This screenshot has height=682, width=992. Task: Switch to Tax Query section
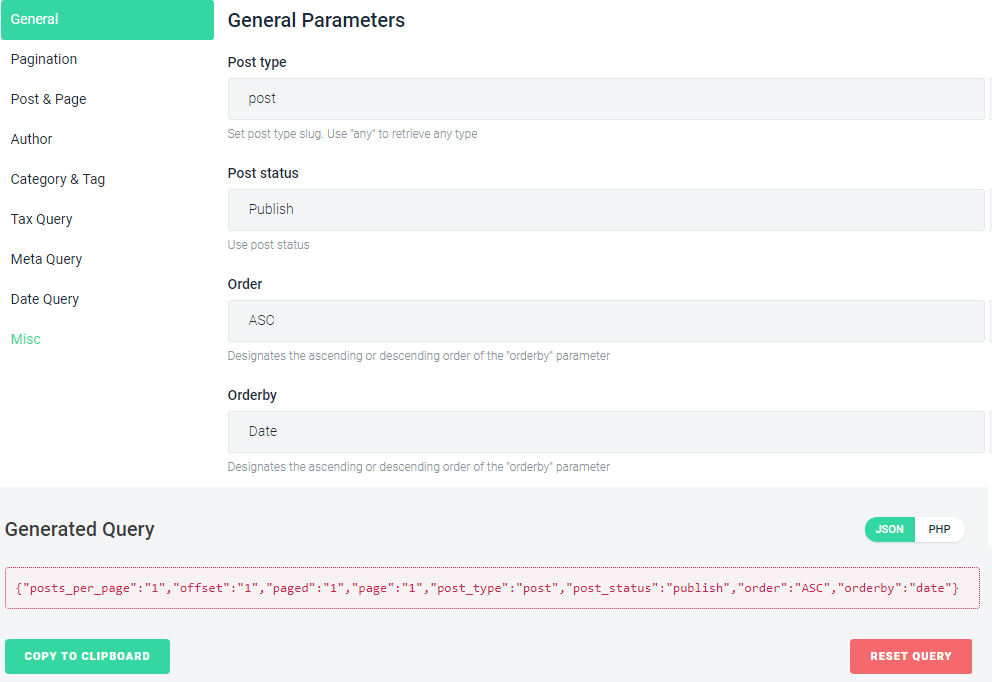(42, 219)
